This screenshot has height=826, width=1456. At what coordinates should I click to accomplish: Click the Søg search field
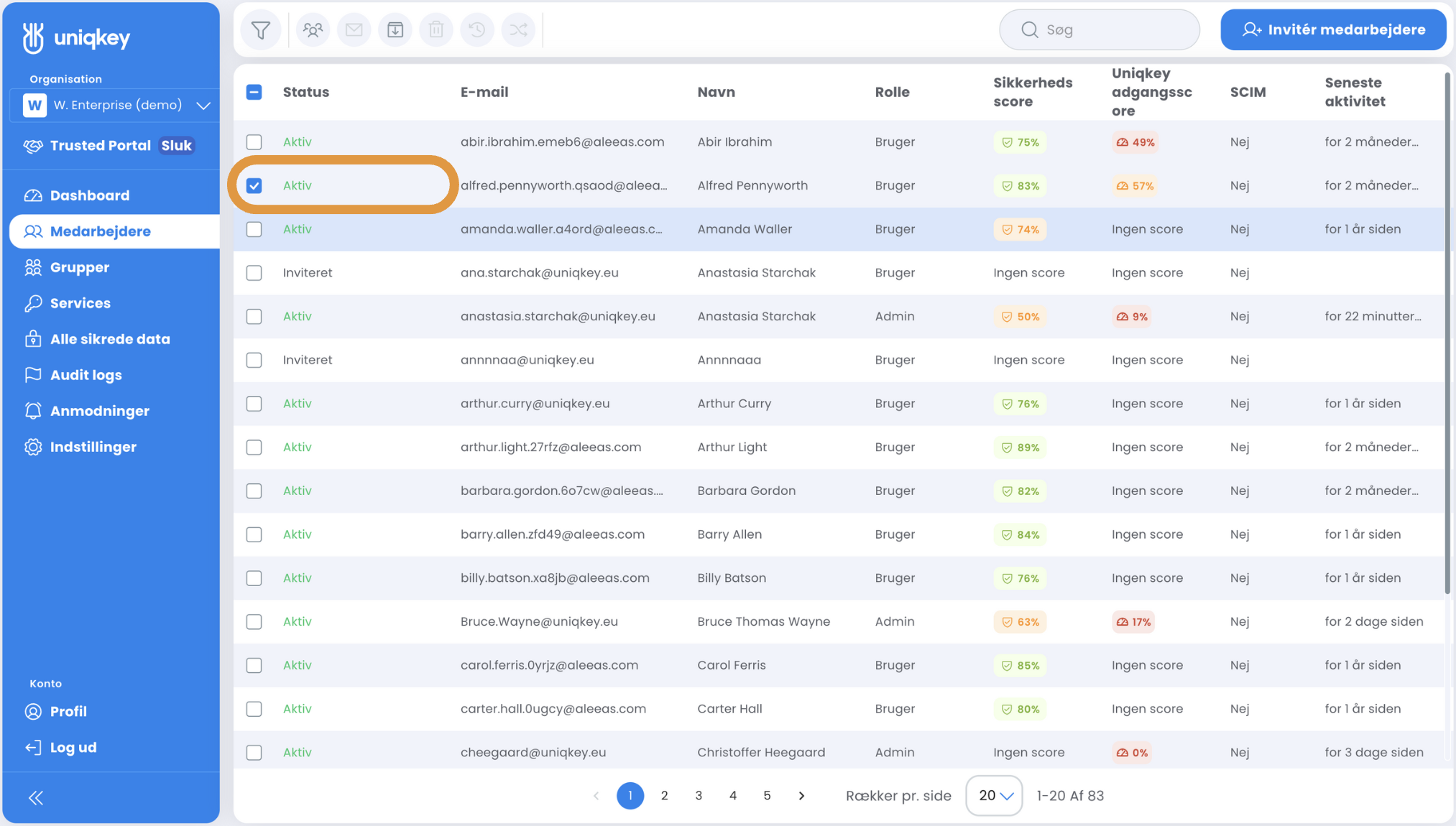(x=1100, y=30)
